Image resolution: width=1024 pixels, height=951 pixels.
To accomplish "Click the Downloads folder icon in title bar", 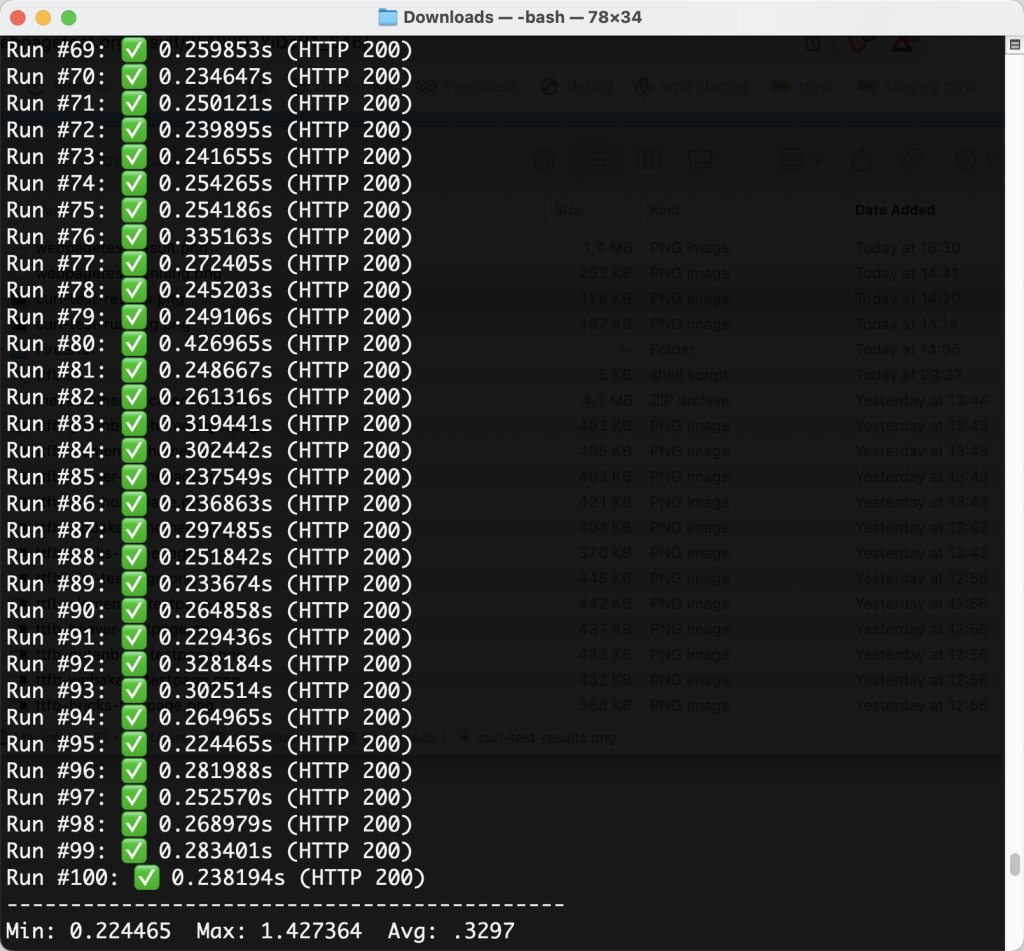I will point(388,17).
